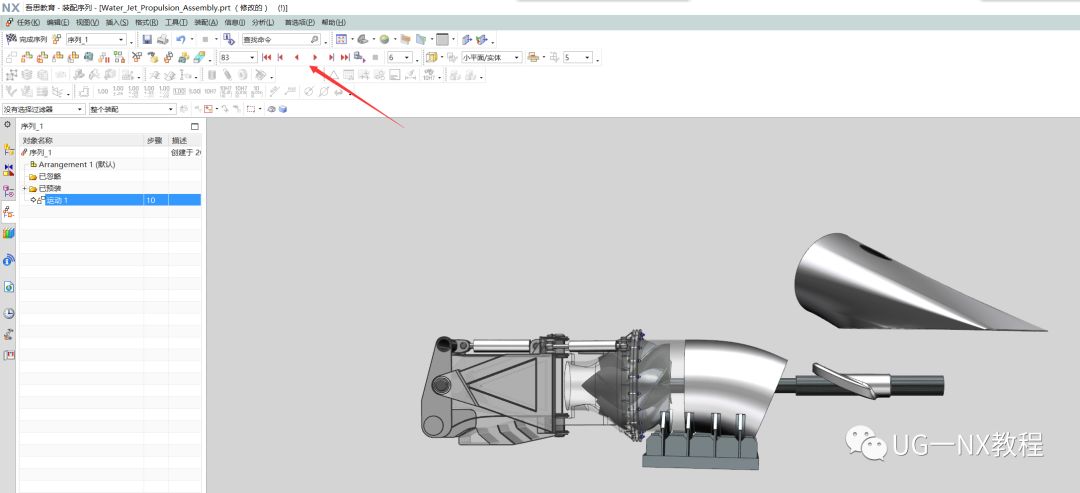Click the Disassemble Together icon
This screenshot has width=1080, height=493.
(x=73, y=57)
